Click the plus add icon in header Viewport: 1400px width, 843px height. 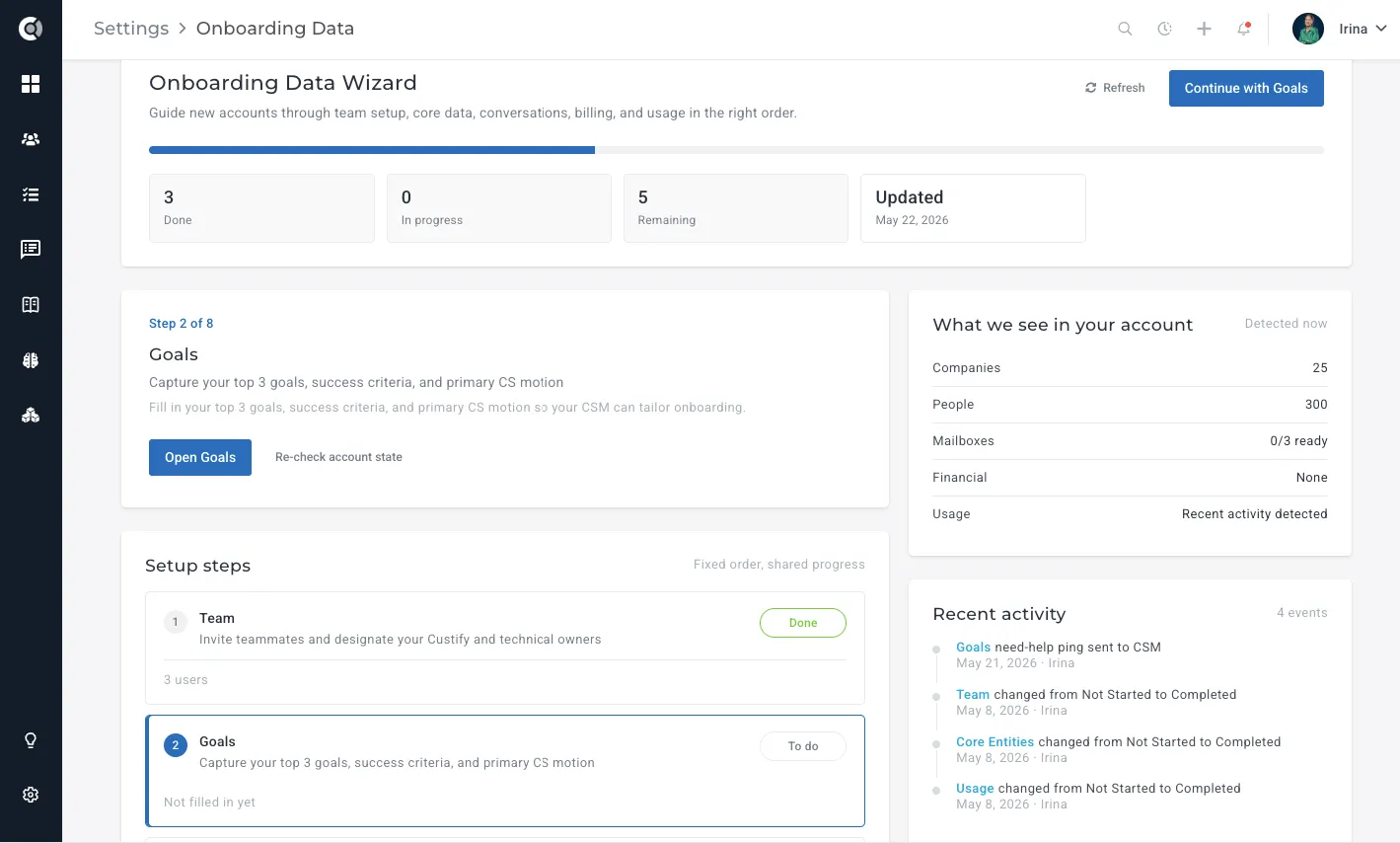(1204, 29)
